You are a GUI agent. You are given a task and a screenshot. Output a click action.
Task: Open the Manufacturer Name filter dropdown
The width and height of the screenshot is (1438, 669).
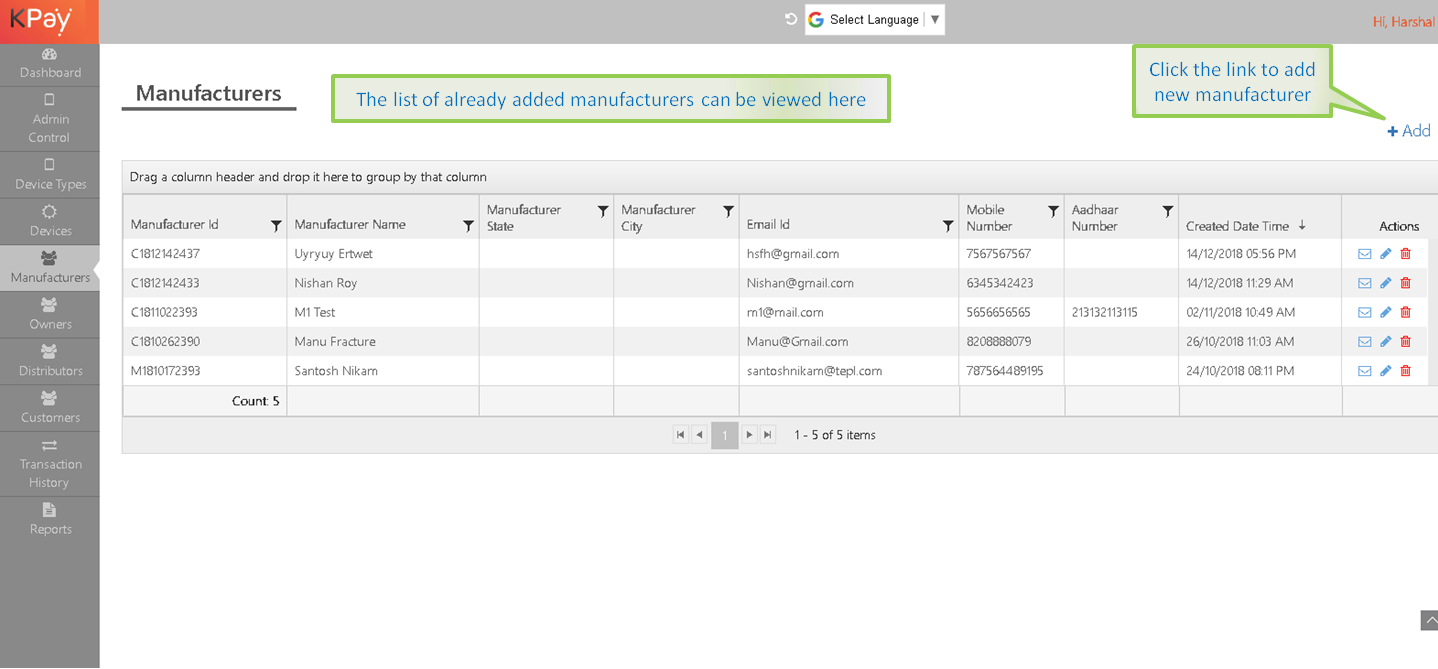click(x=468, y=226)
